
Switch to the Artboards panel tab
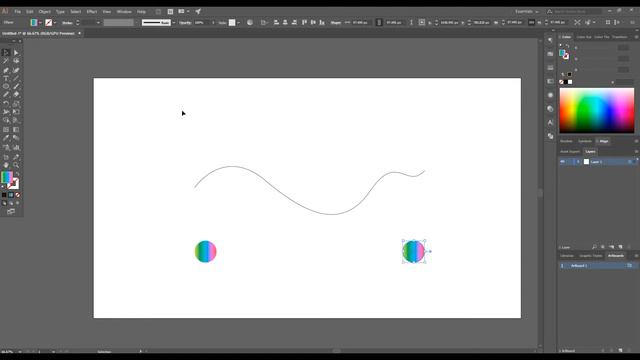click(x=616, y=256)
